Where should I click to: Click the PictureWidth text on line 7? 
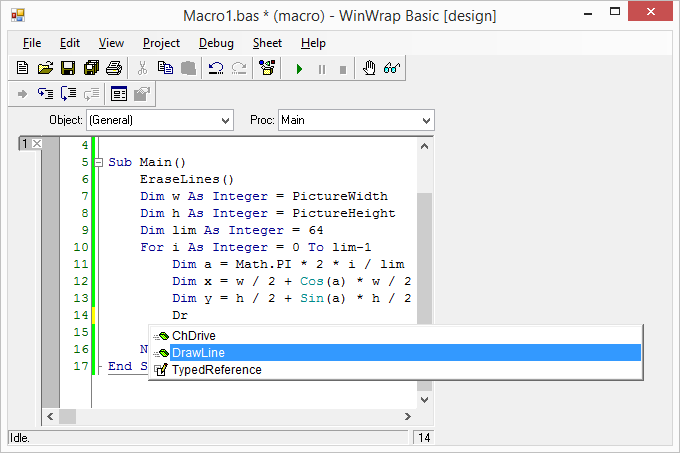tap(340, 196)
